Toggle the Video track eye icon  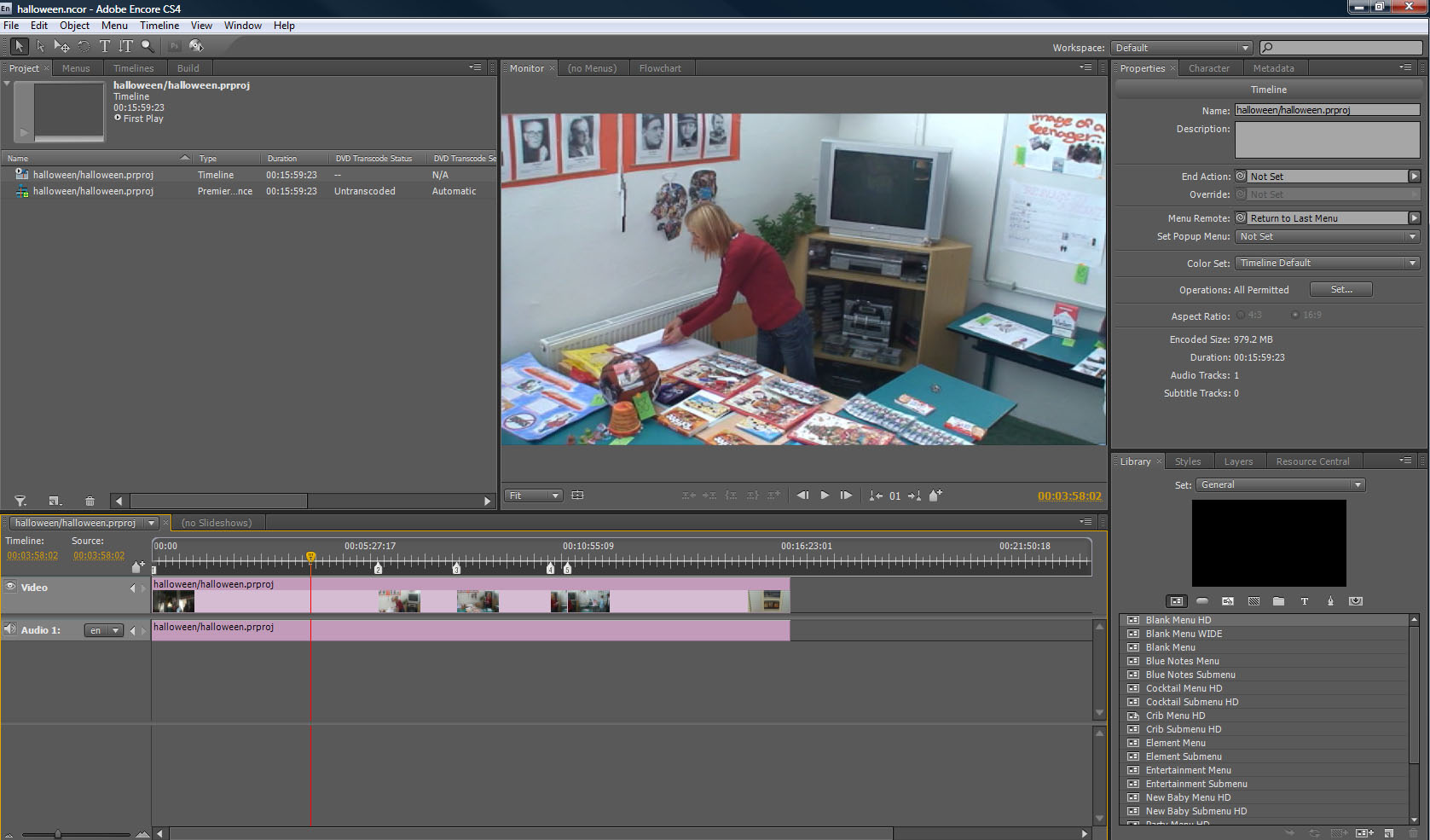point(11,587)
